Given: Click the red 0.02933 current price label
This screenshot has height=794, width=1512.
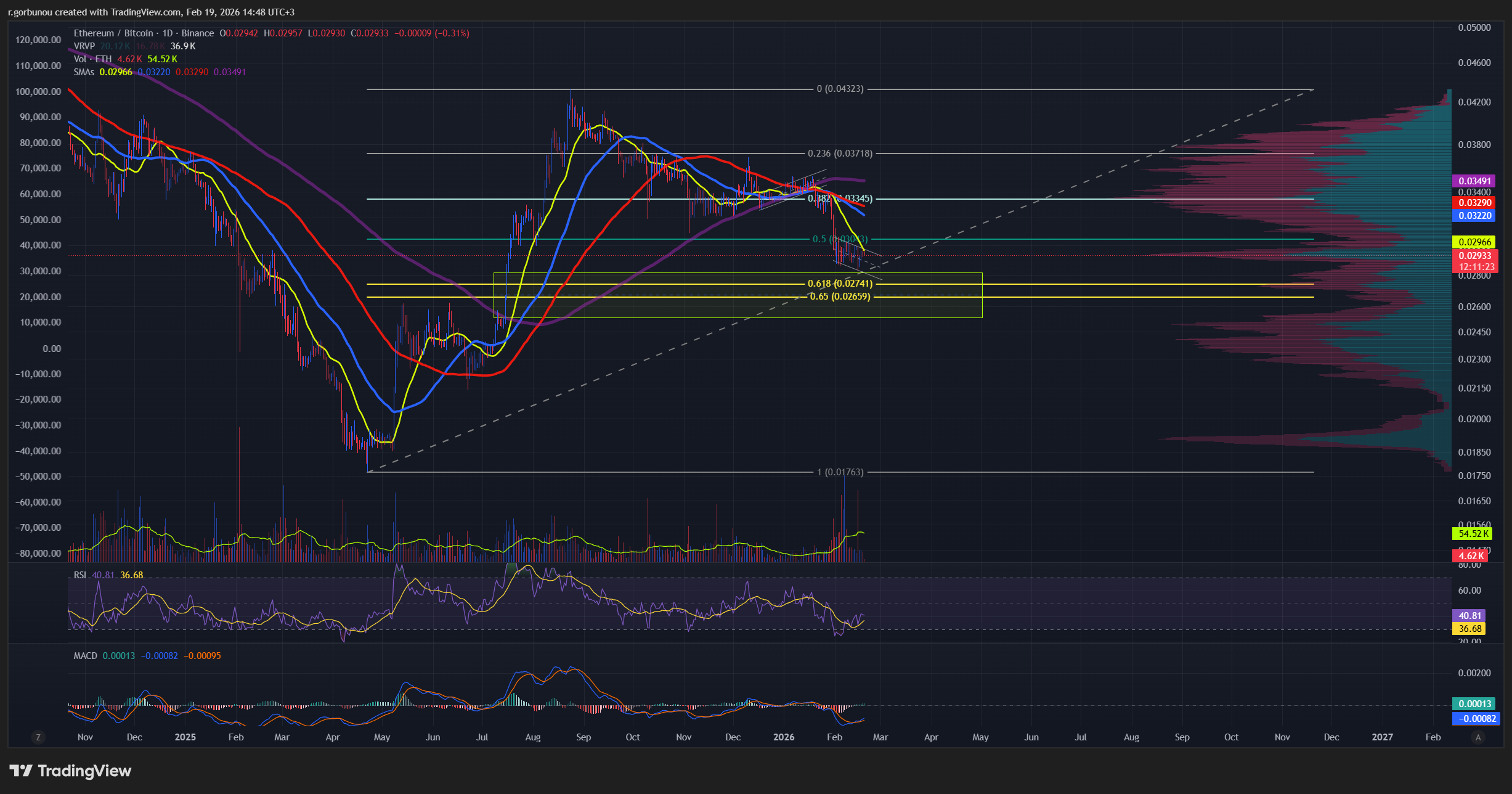Looking at the screenshot, I should pos(1474,256).
